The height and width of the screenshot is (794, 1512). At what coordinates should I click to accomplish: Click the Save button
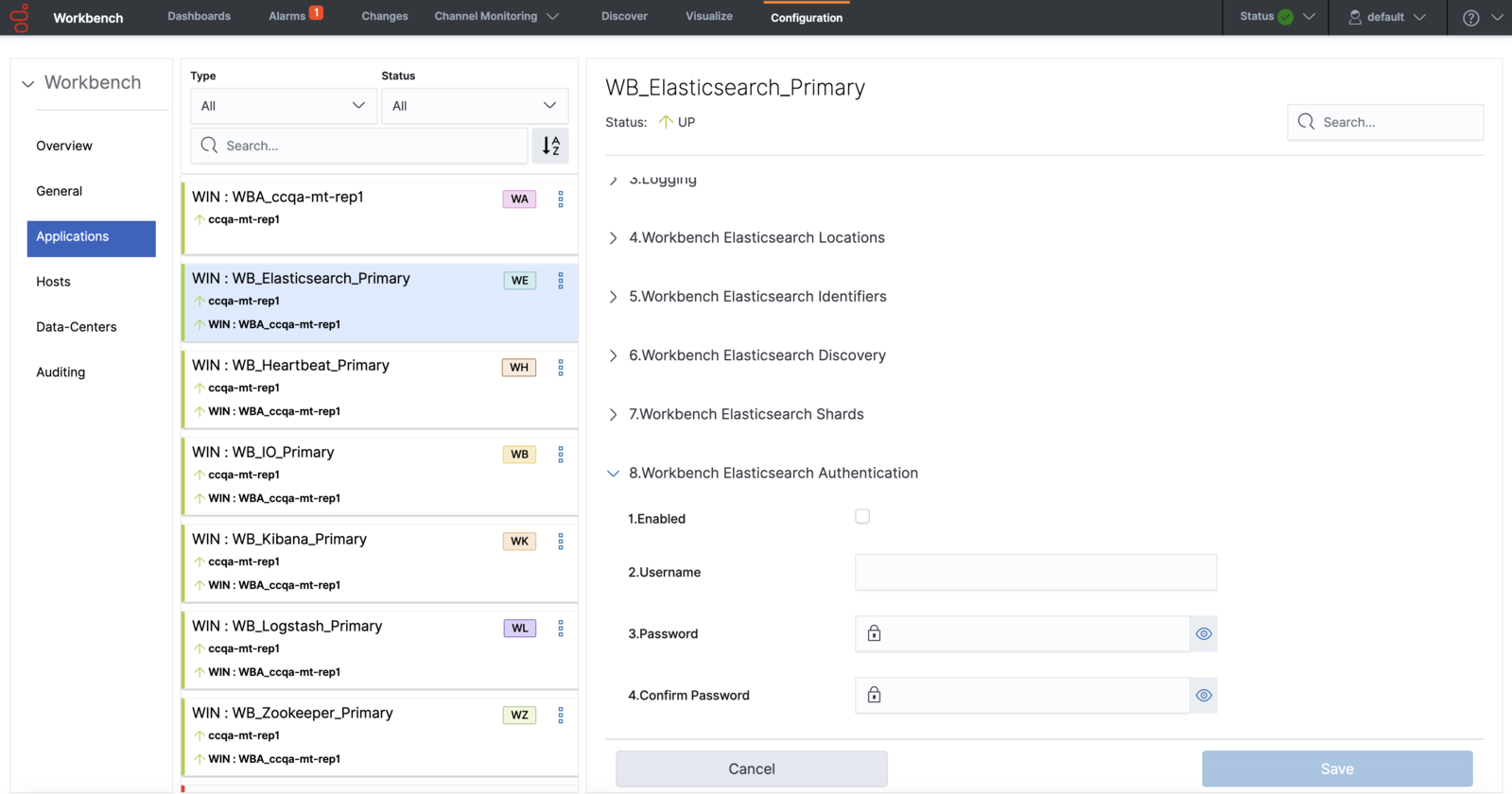(x=1336, y=768)
